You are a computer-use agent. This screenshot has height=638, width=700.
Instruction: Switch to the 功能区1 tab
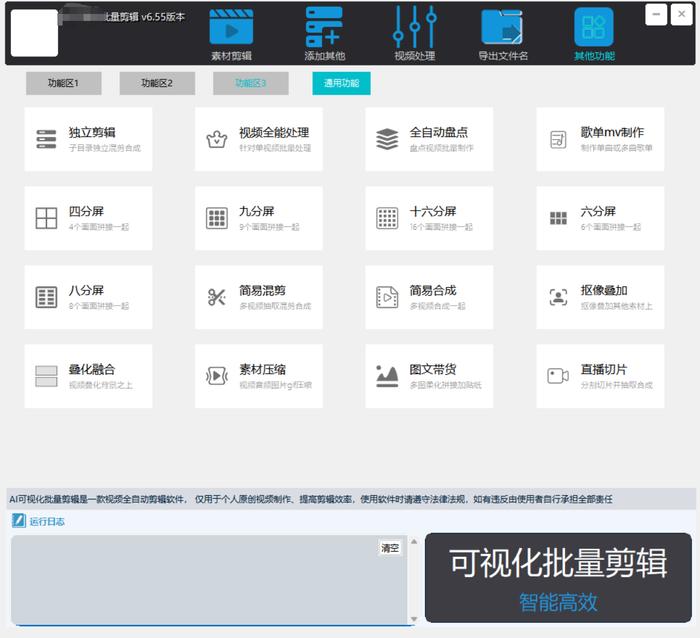pos(63,83)
